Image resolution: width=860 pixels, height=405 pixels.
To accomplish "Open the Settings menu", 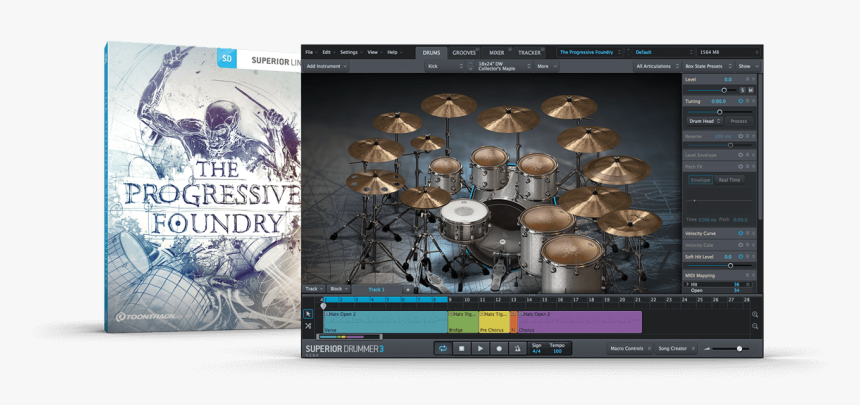I will point(350,52).
